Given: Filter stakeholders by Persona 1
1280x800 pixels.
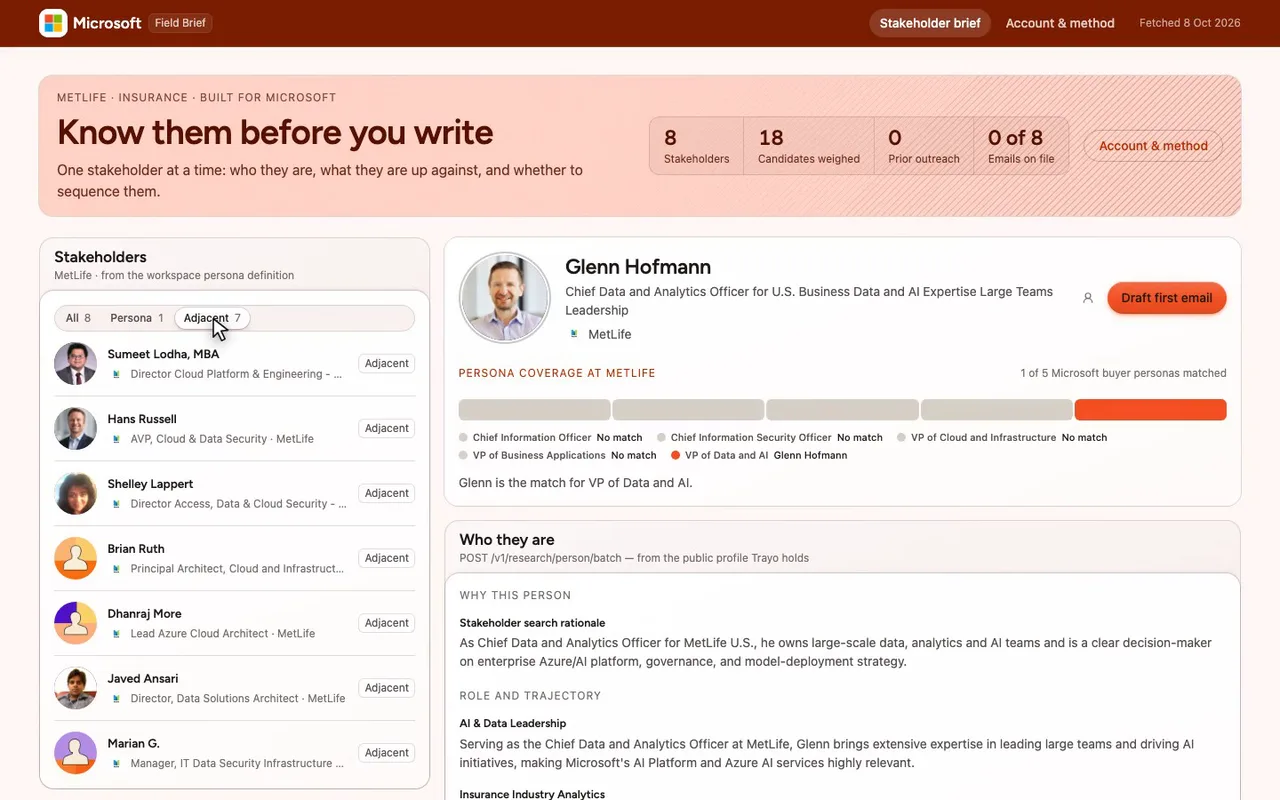Looking at the screenshot, I should click(137, 318).
